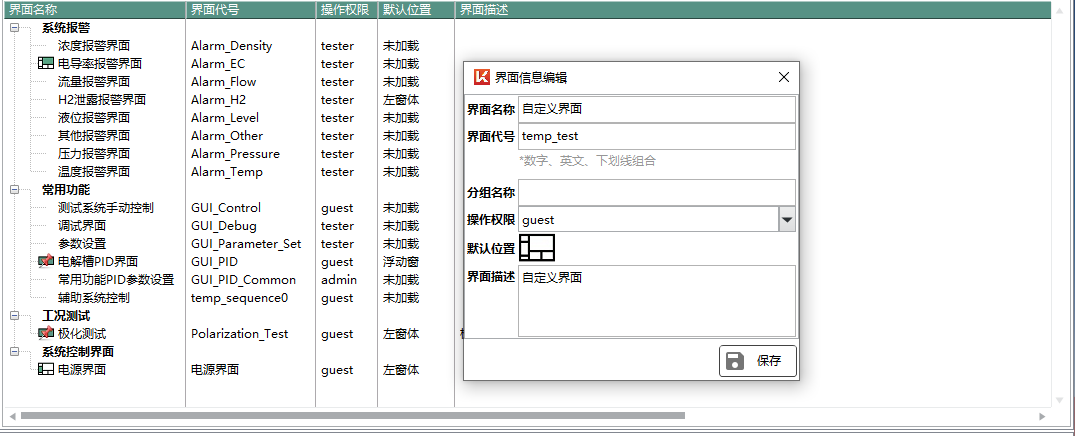1075x436 pixels.
Task: Click the 保存 save button
Action: 758,361
